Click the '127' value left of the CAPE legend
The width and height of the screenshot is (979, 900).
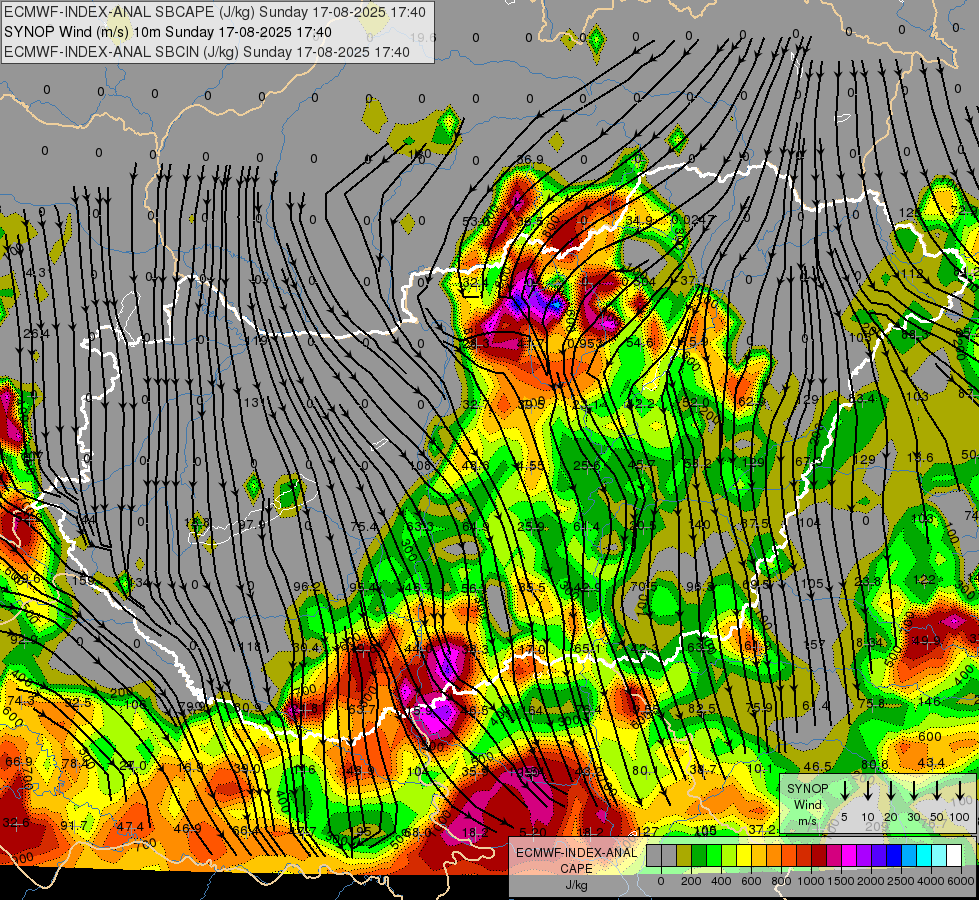click(x=648, y=831)
